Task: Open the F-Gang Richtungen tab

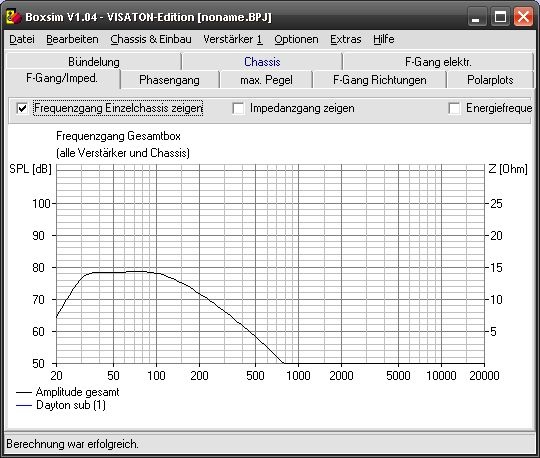Action: (x=380, y=80)
